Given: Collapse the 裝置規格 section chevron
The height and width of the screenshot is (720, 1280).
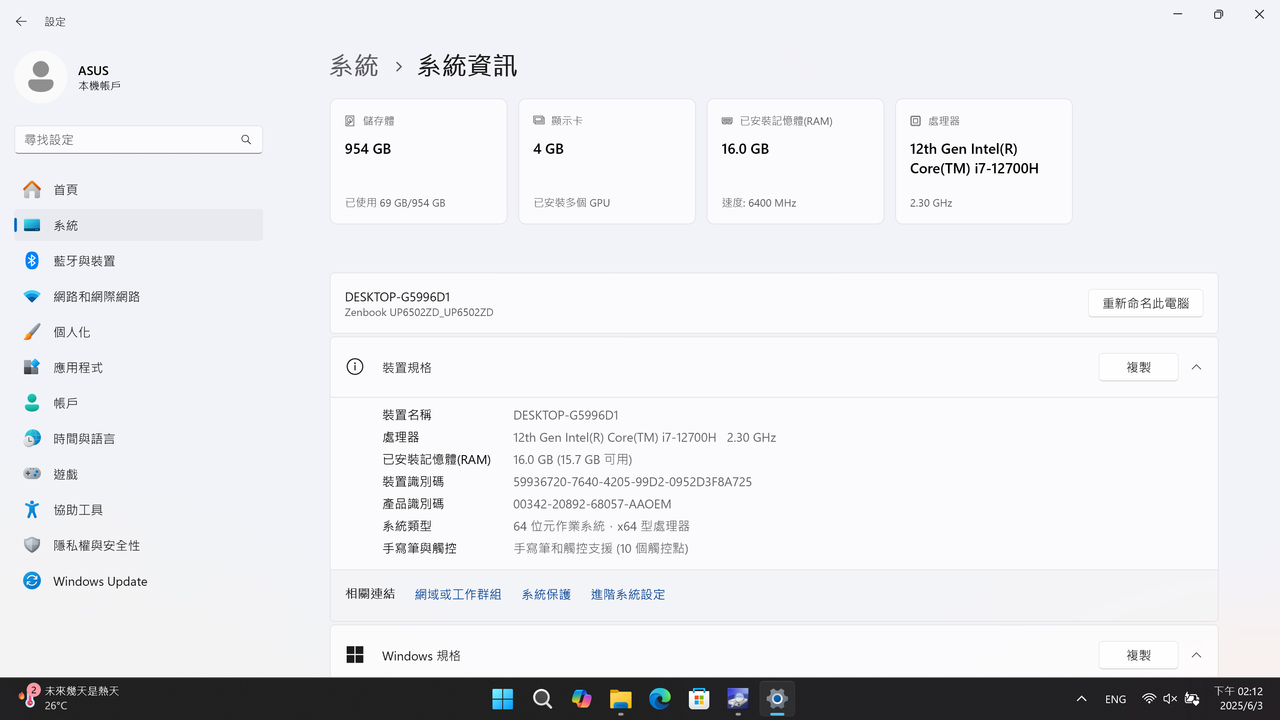Looking at the screenshot, I should pyautogui.click(x=1196, y=367).
